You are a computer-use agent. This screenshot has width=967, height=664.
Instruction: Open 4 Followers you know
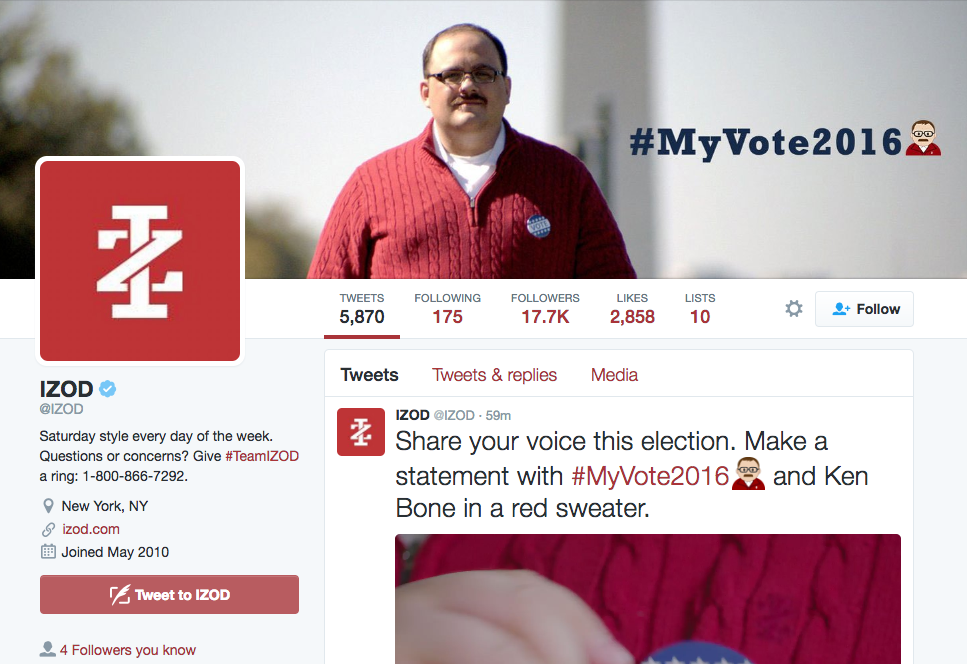click(x=127, y=650)
